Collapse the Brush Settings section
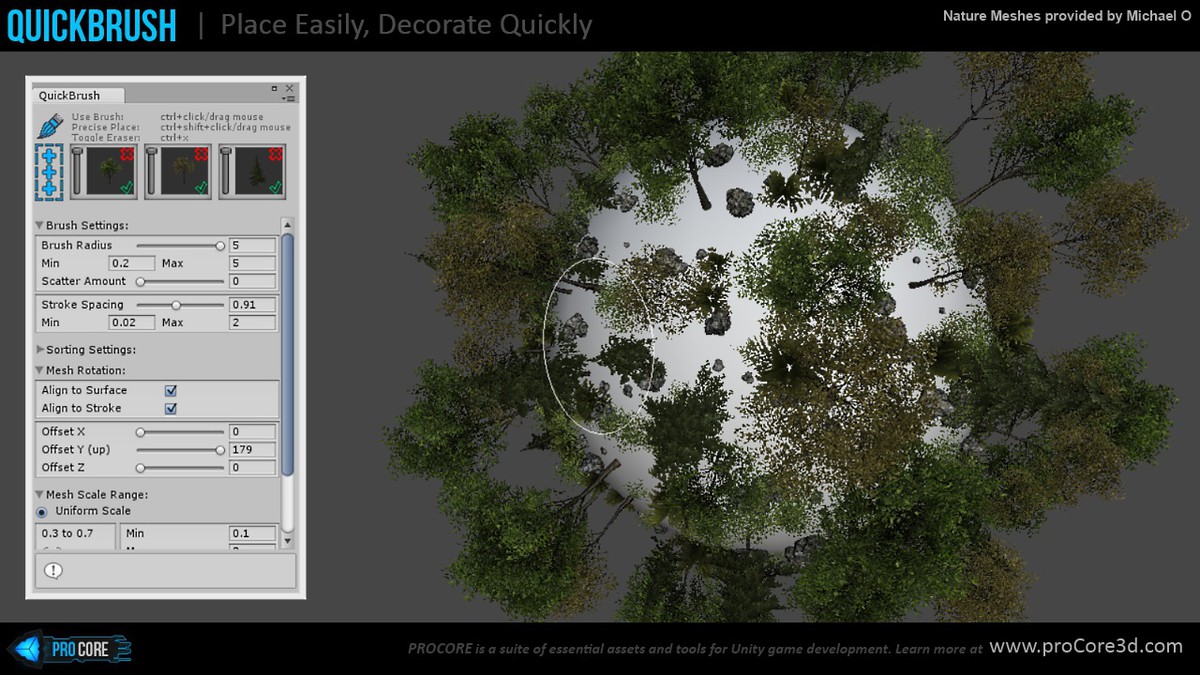The height and width of the screenshot is (675, 1200). 40,226
